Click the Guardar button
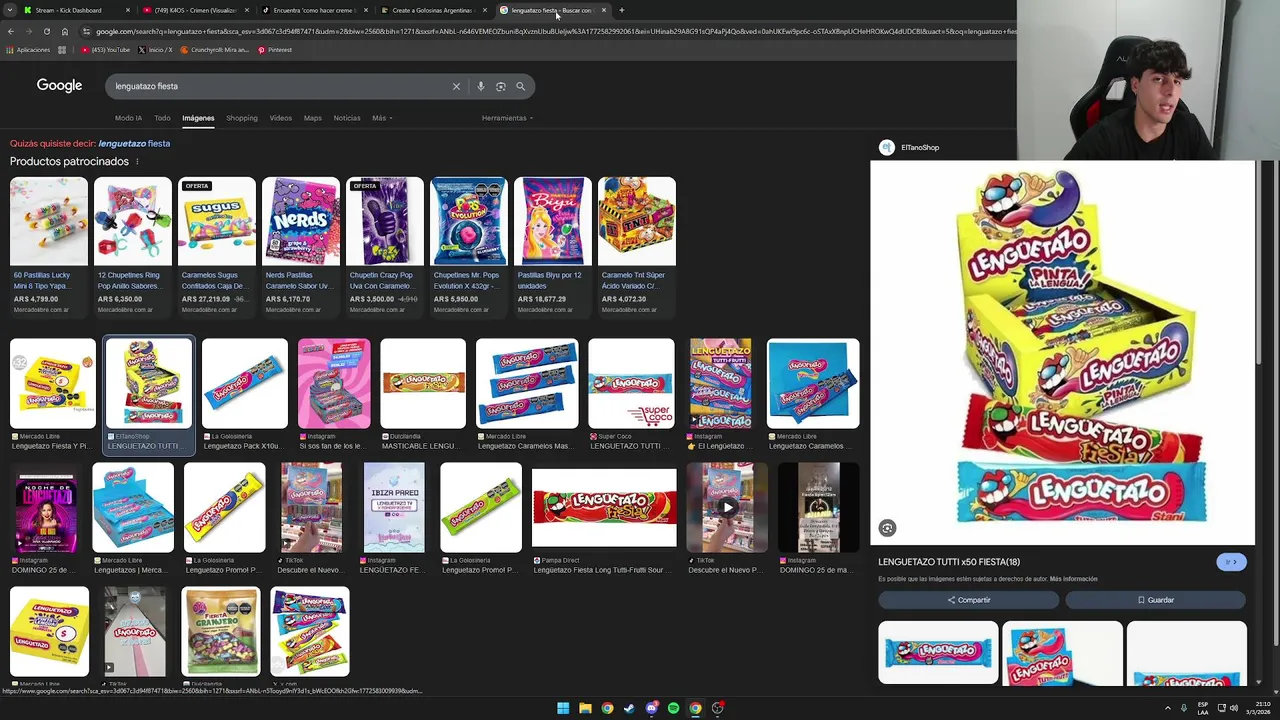Screen dimensions: 1280x720 tap(1155, 600)
